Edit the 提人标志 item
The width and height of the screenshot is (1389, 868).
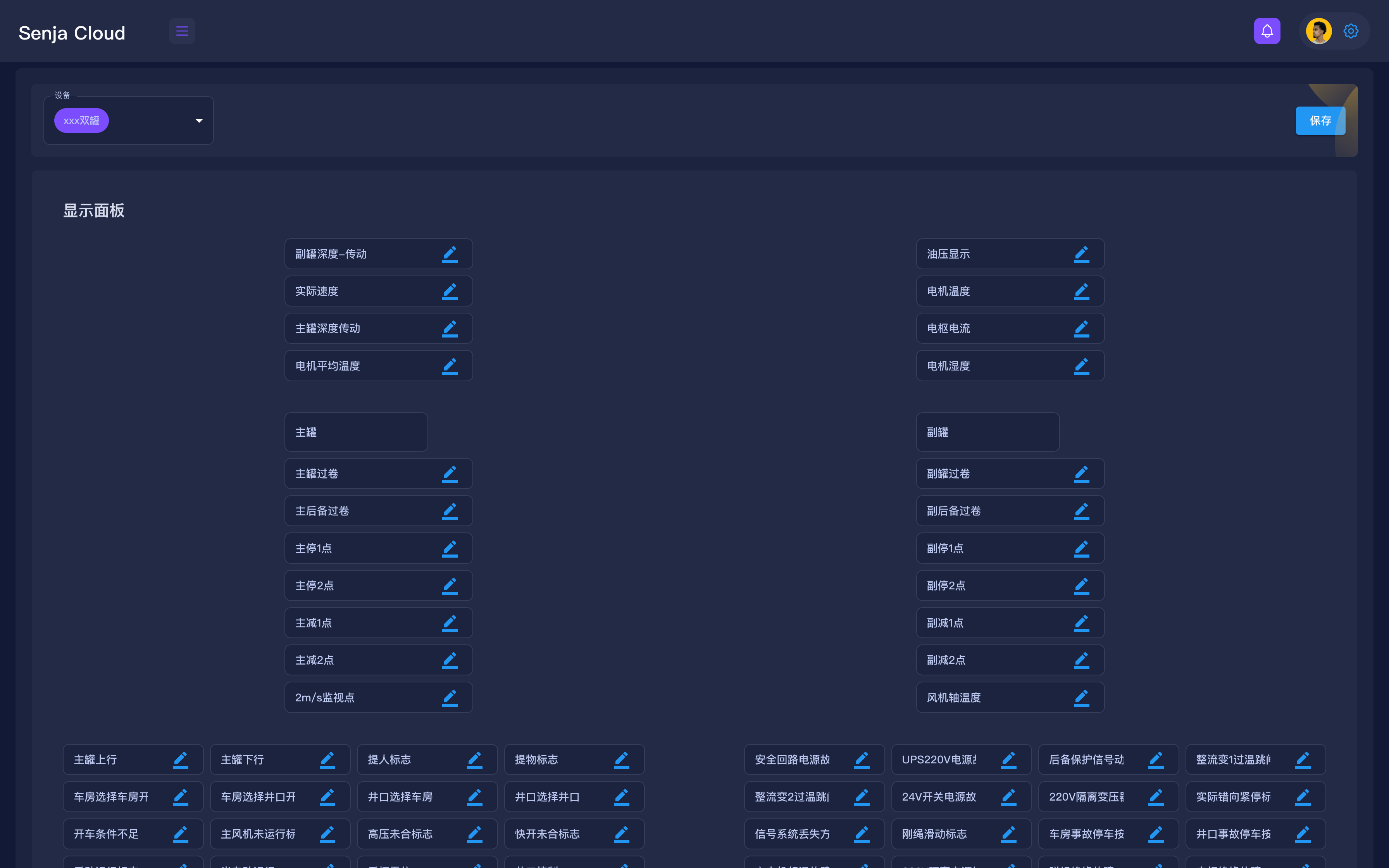[x=474, y=759]
